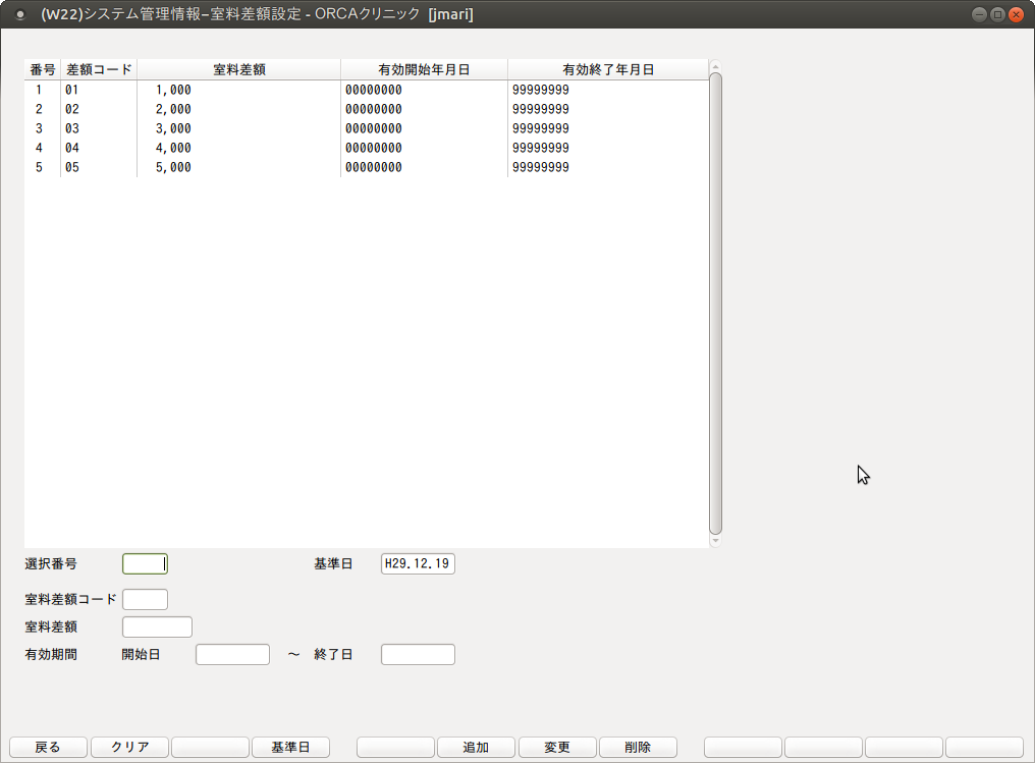The height and width of the screenshot is (763, 1035).
Task: Click the 基準日 button at bottom
Action: (x=290, y=747)
